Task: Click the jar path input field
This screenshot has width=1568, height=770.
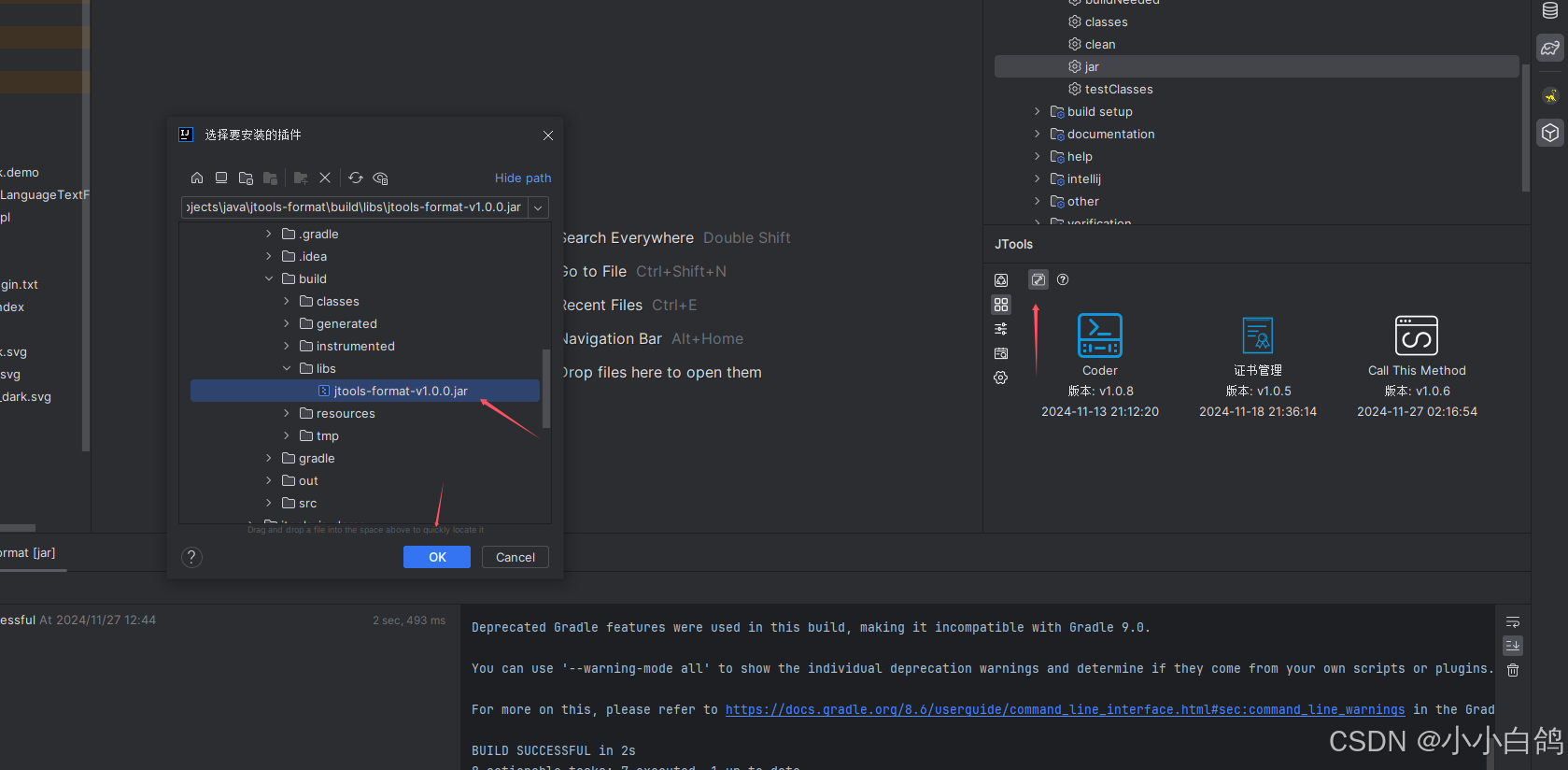Action: click(x=355, y=207)
